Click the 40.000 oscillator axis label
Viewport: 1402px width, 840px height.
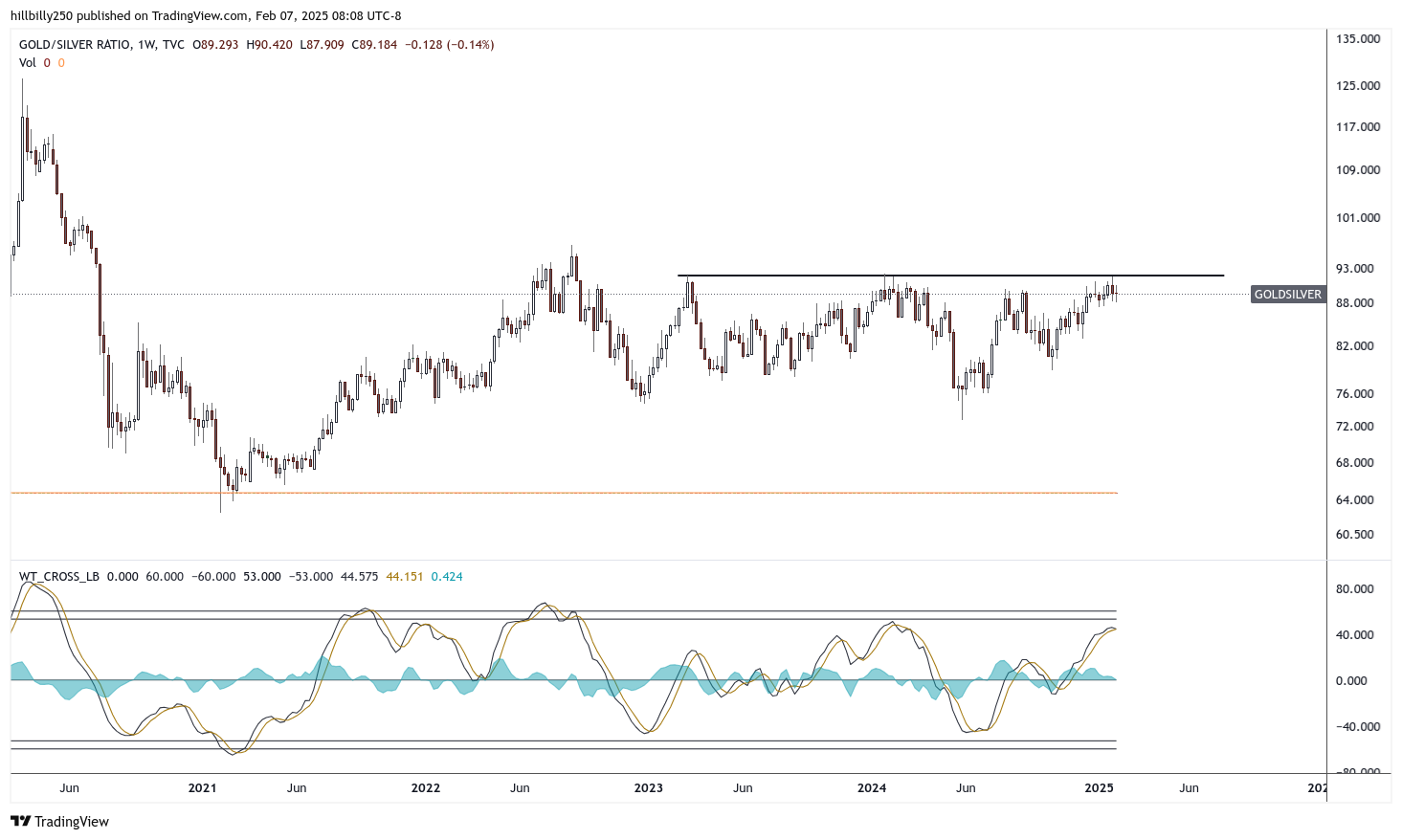1354,635
